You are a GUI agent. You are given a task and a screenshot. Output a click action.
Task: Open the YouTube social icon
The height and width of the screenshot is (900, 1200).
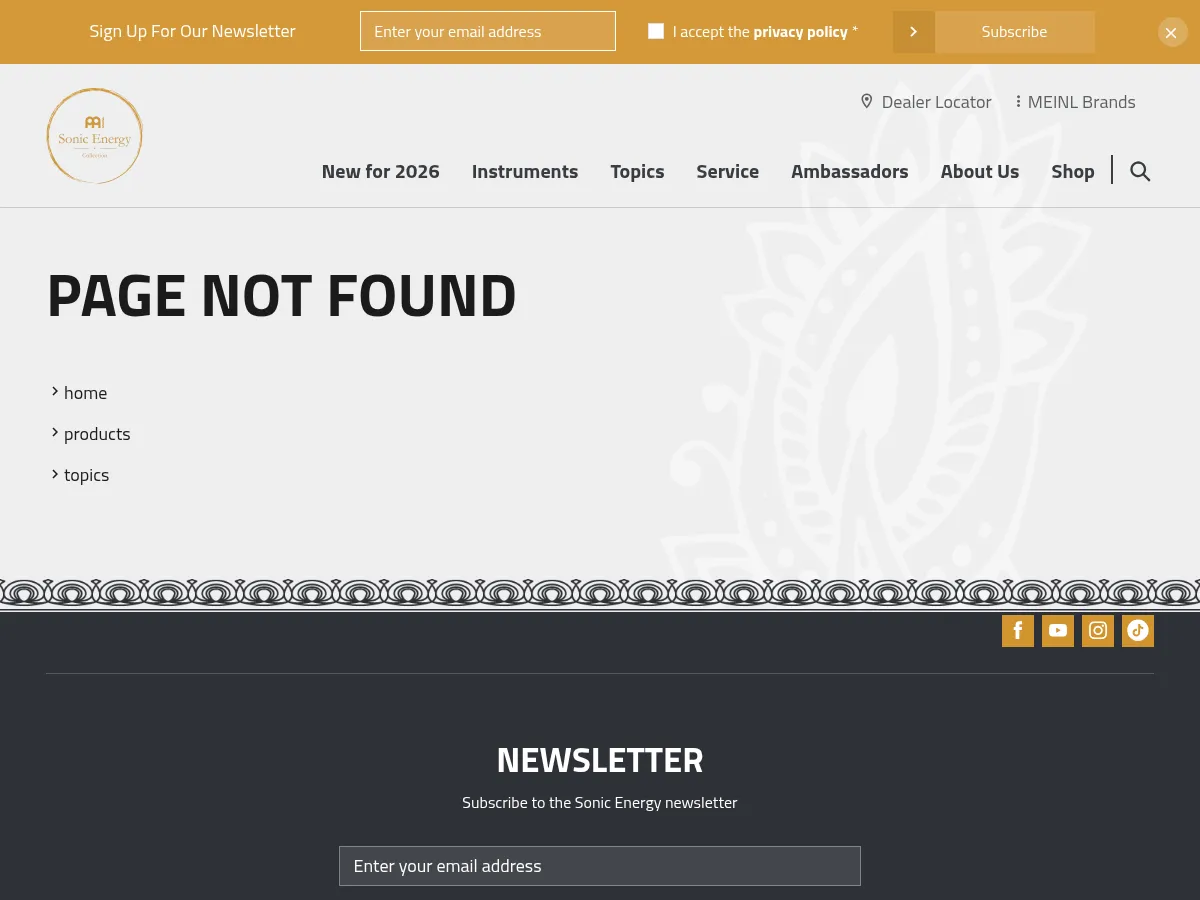(1057, 631)
